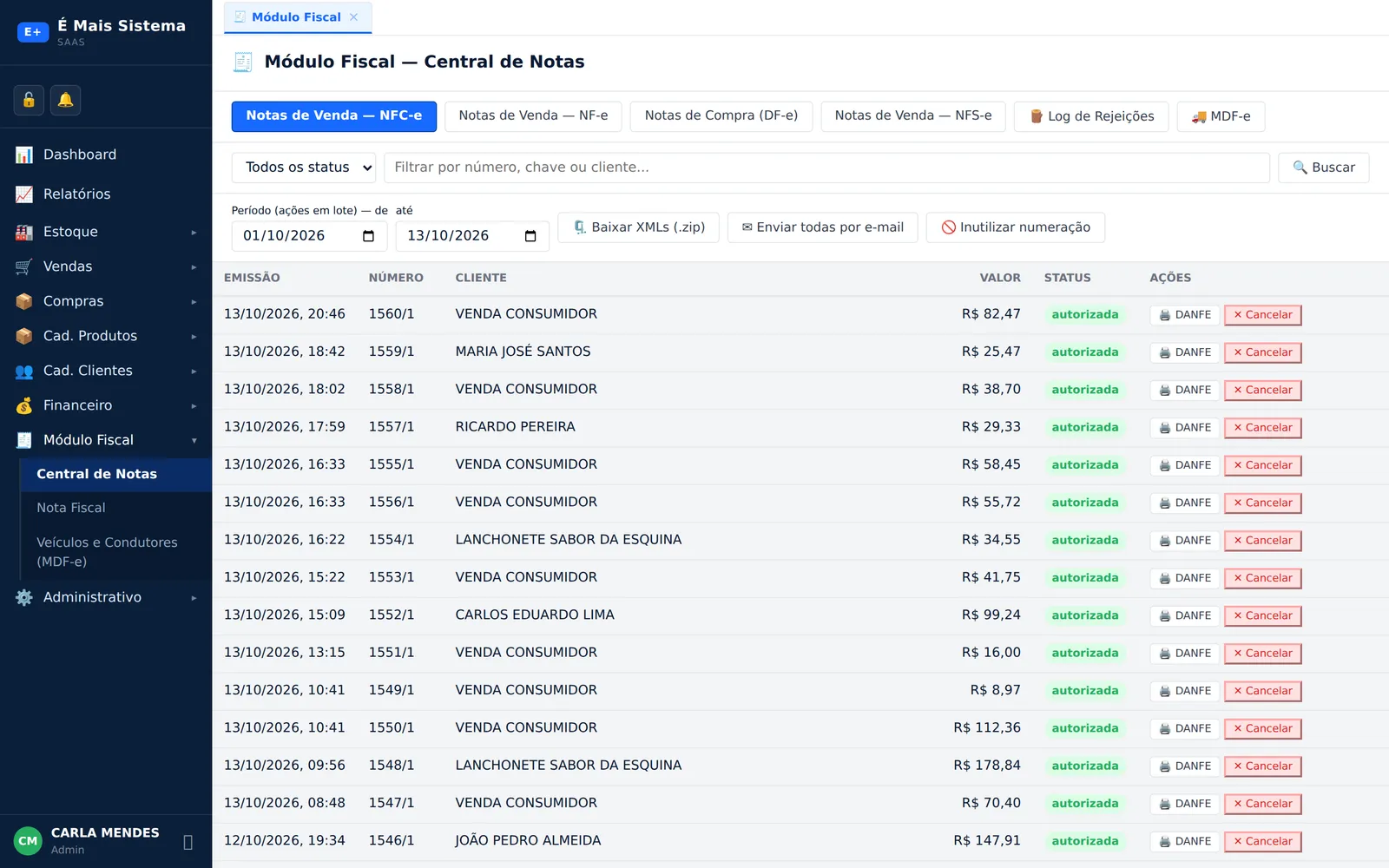Screen dimensions: 1389x868
Task: Click the filter by number or client field
Action: pyautogui.click(x=826, y=168)
